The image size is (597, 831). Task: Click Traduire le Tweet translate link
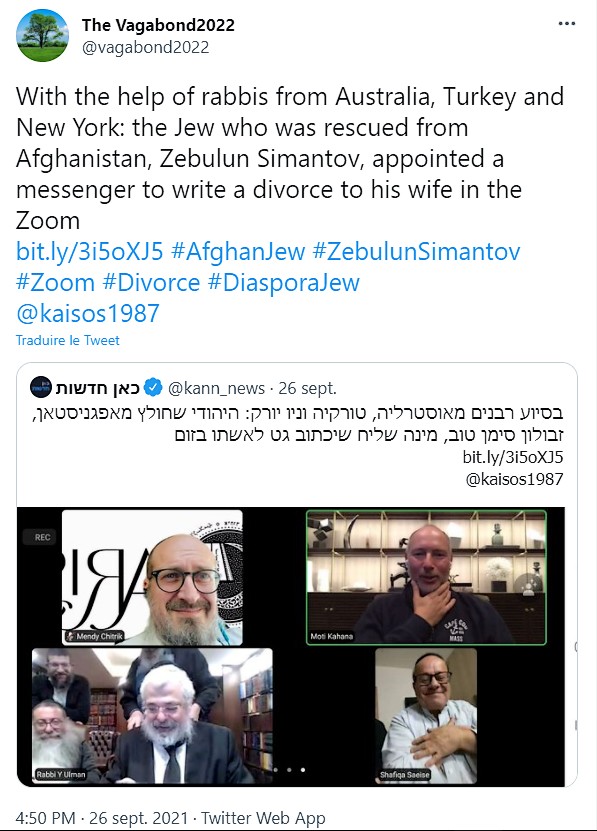pos(67,340)
